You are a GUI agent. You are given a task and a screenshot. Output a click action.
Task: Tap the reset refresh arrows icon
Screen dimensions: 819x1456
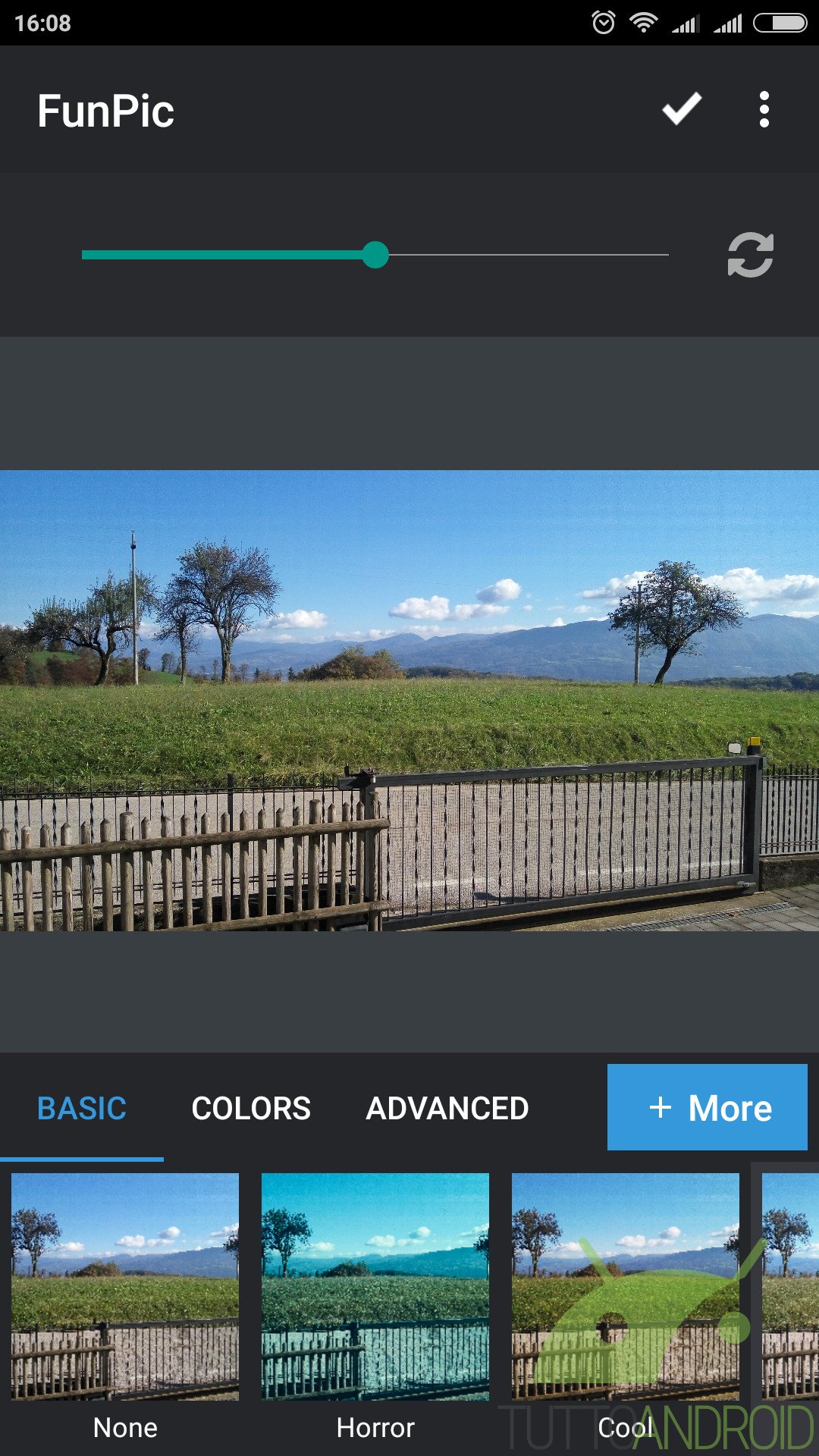(750, 255)
